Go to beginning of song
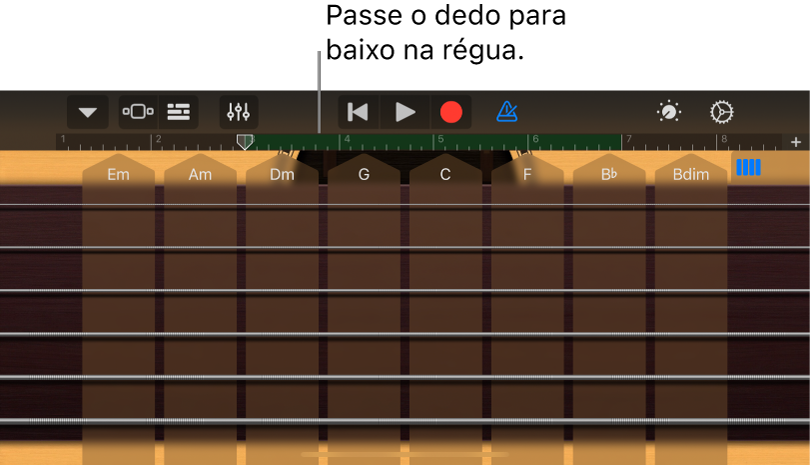 [358, 112]
